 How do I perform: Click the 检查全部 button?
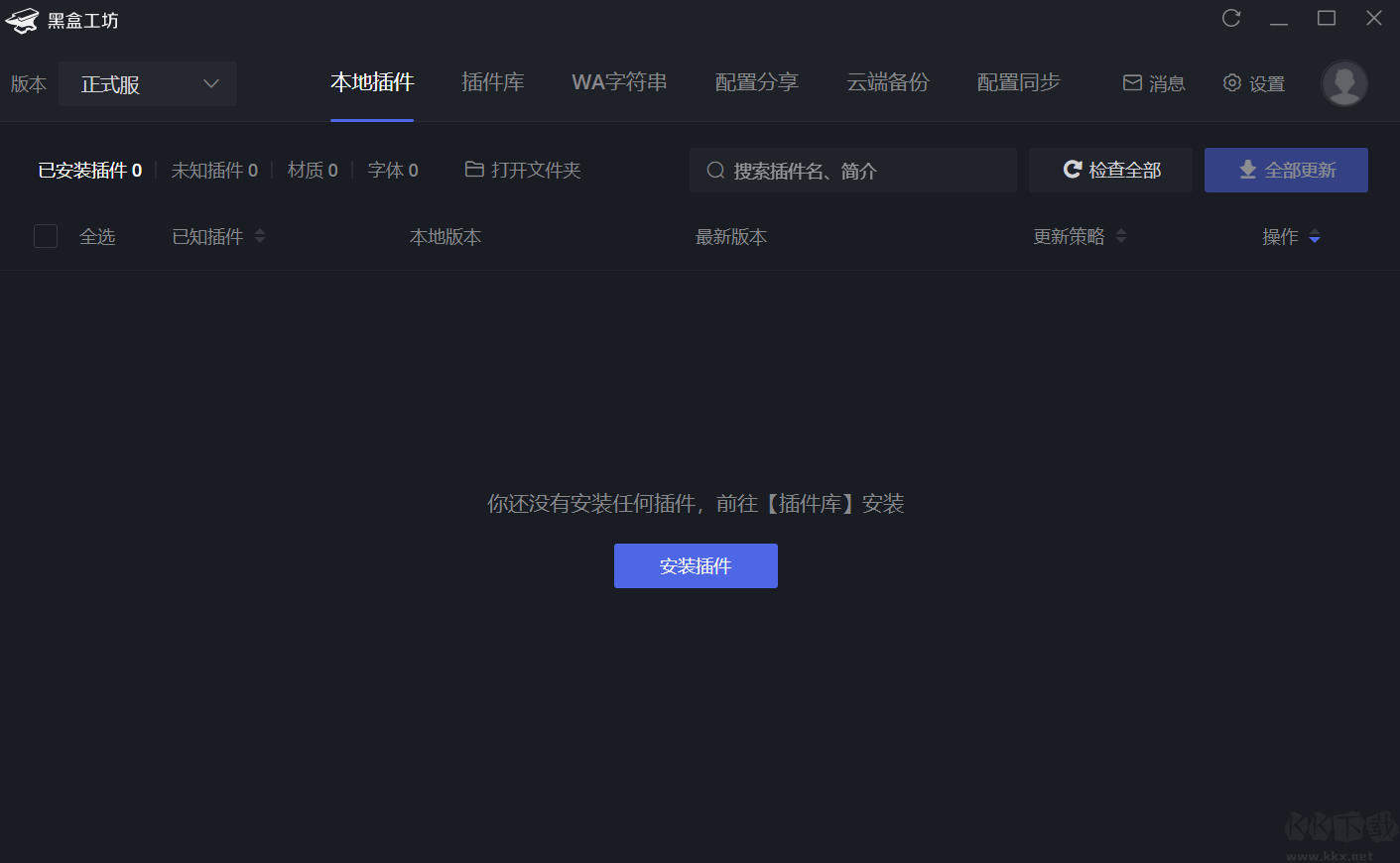[x=1110, y=170]
